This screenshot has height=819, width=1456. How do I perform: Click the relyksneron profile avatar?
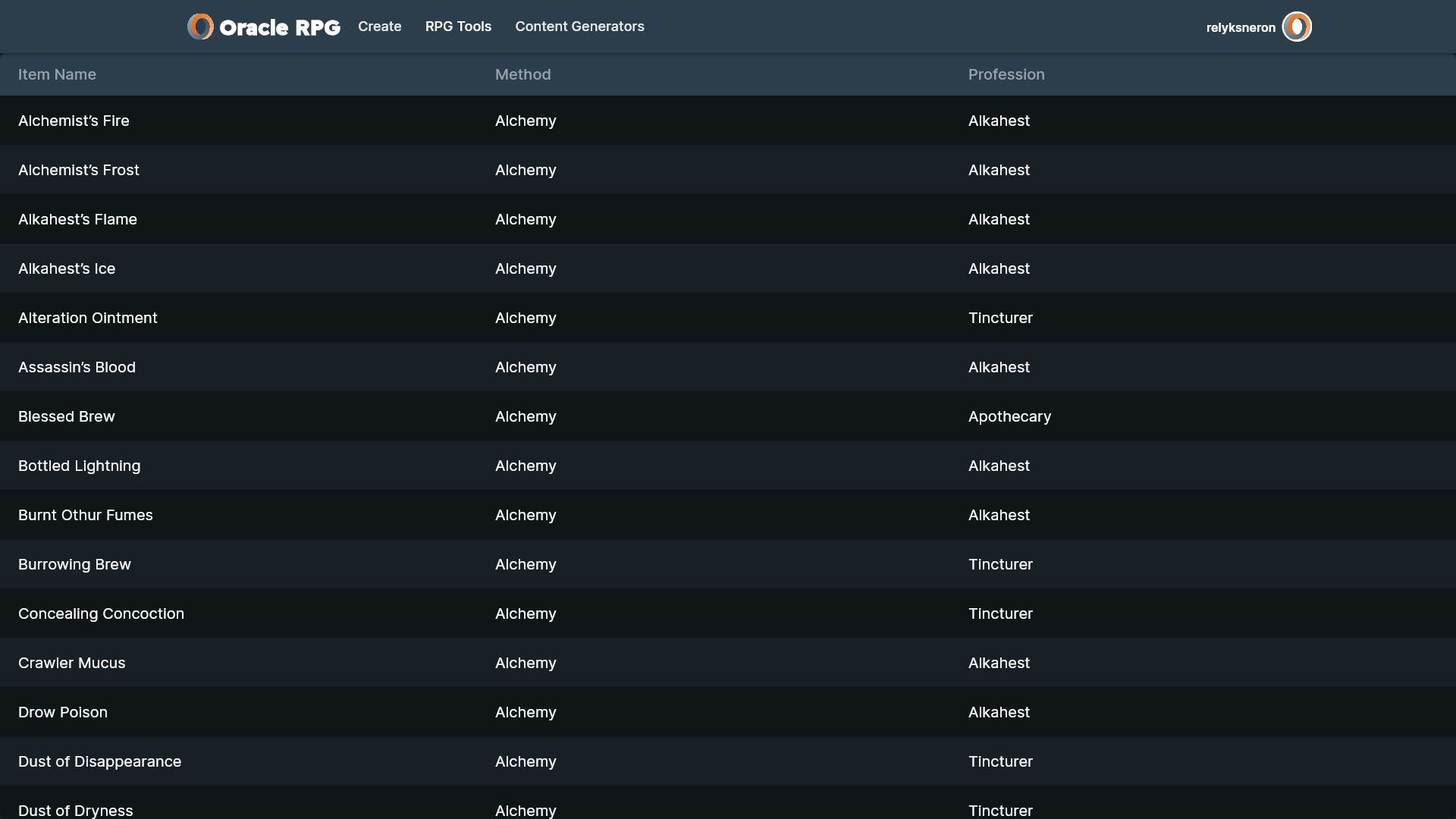tap(1296, 27)
